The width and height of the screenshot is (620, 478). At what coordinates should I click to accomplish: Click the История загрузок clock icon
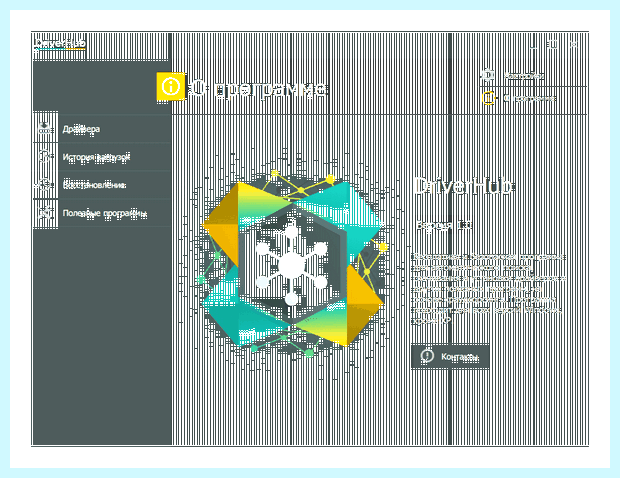point(45,157)
